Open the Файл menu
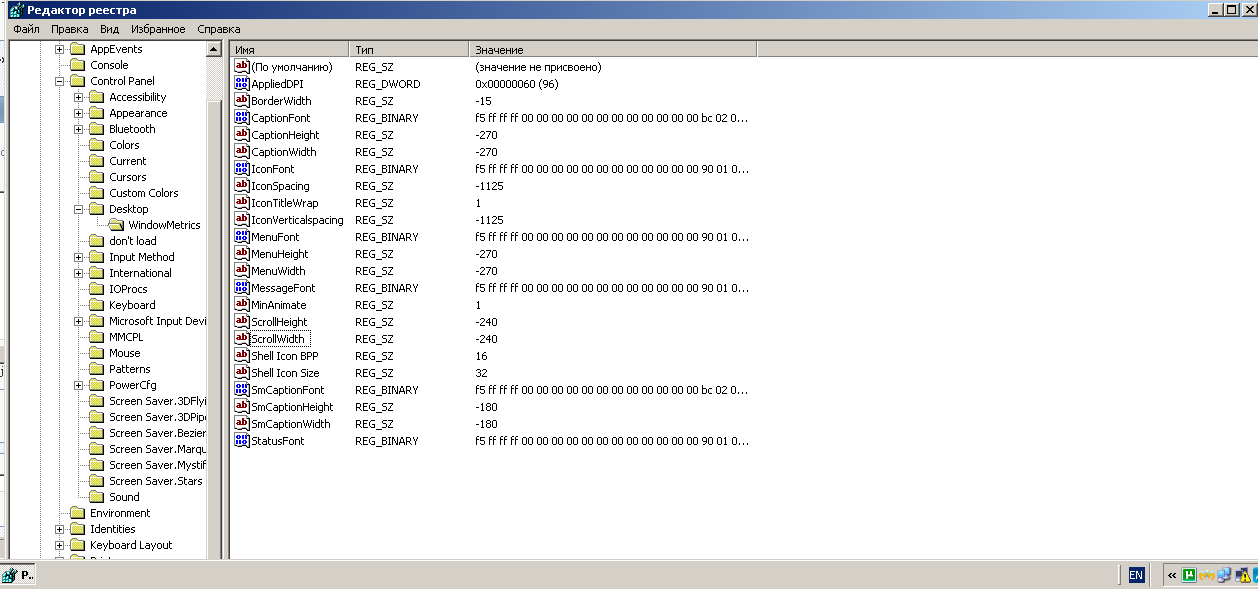1258x589 pixels. pyautogui.click(x=27, y=29)
